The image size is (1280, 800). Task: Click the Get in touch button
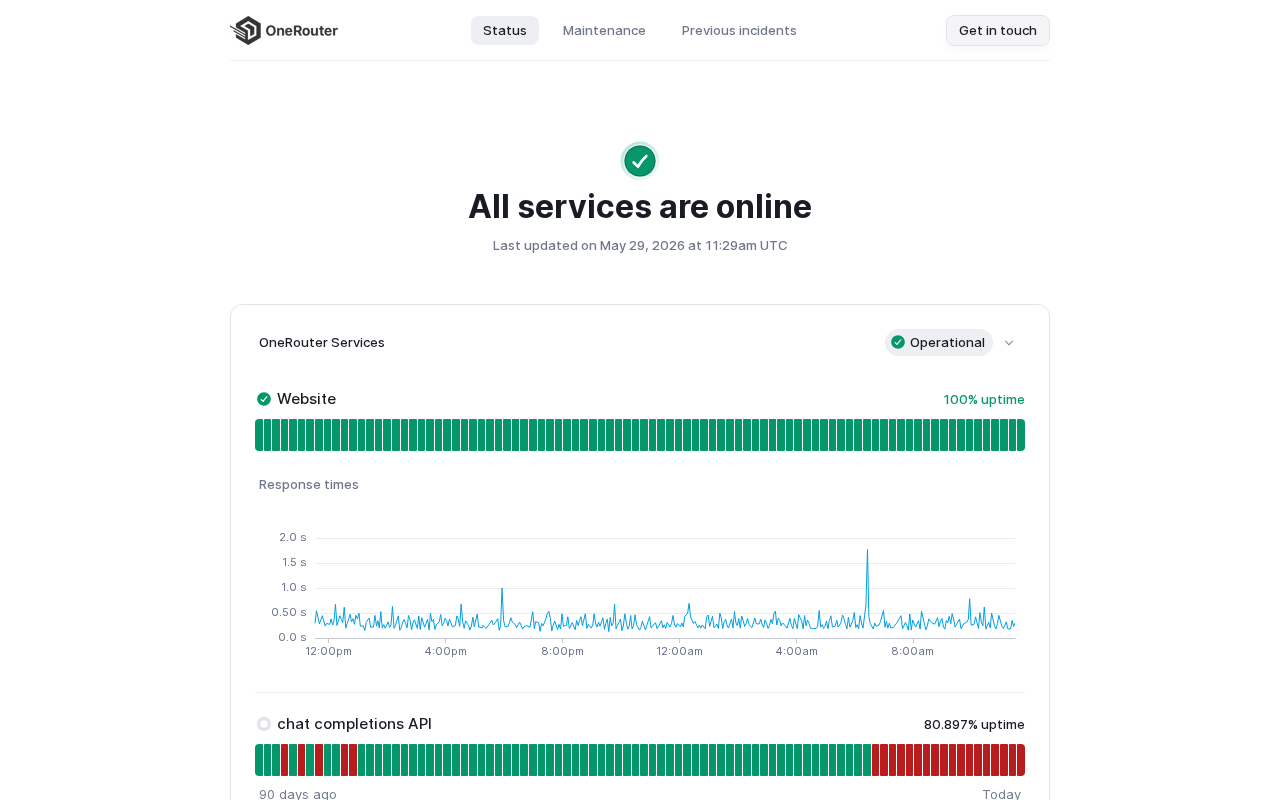click(998, 30)
